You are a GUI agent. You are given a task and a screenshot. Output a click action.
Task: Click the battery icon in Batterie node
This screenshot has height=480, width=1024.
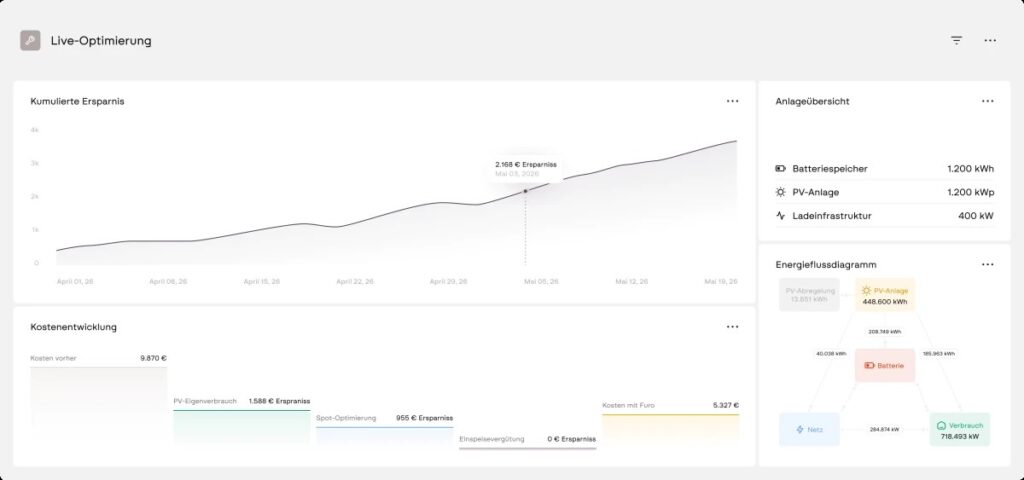869,366
